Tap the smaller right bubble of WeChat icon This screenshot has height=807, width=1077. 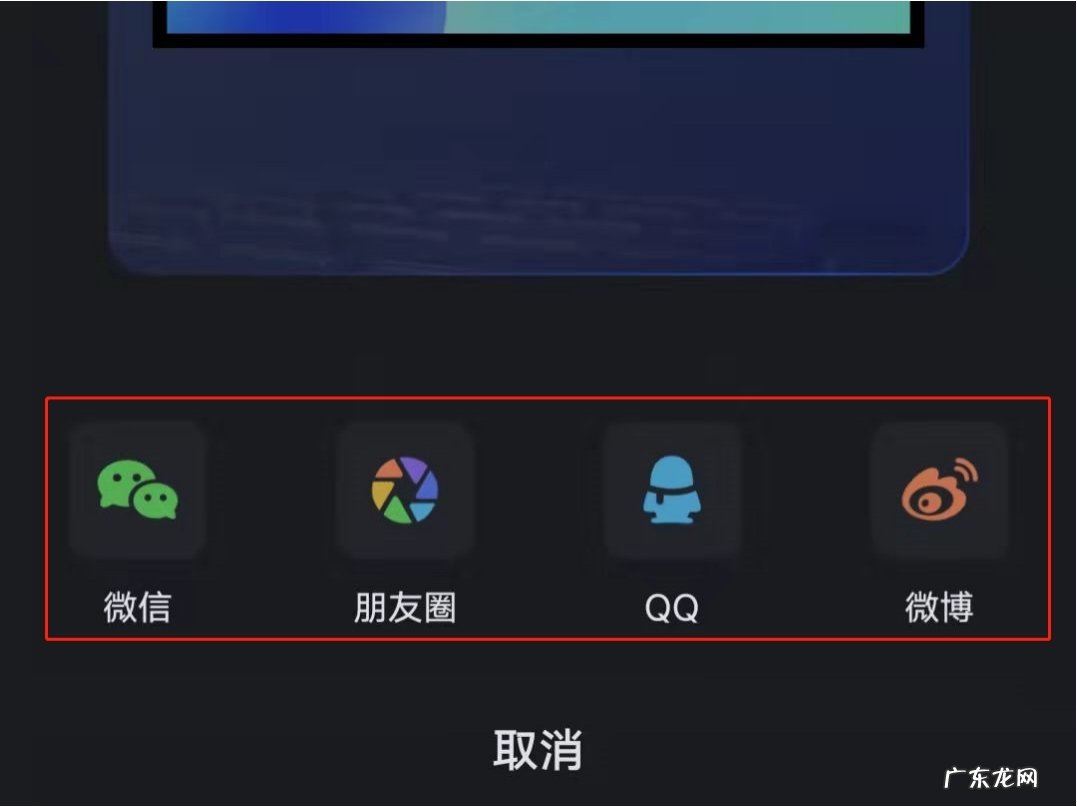click(x=157, y=501)
